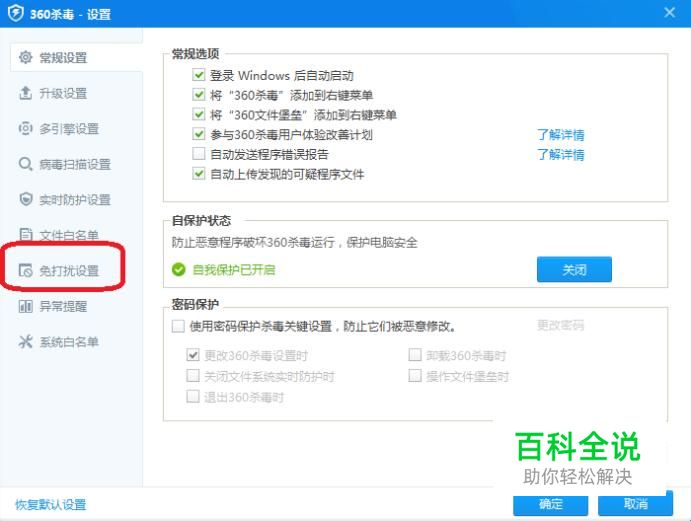
Task: Check 关闭文件系统实时防护时 option
Action: point(193,376)
